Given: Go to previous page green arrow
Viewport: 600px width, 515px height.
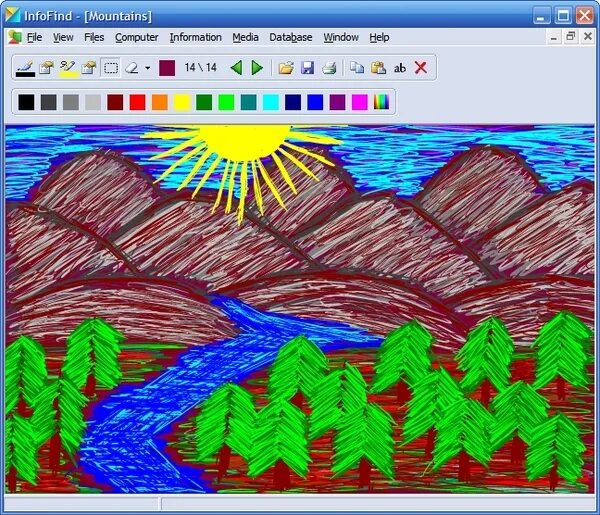Looking at the screenshot, I should [236, 68].
